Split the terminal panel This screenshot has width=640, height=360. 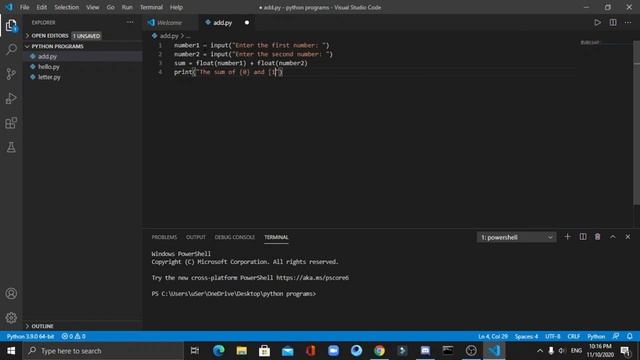(583, 237)
